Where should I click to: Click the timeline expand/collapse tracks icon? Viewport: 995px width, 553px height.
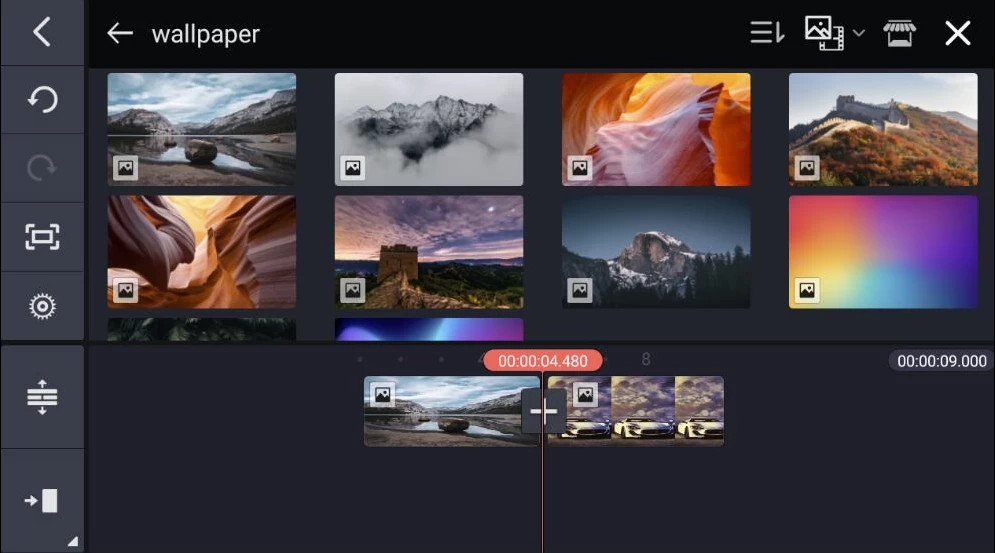pos(42,397)
